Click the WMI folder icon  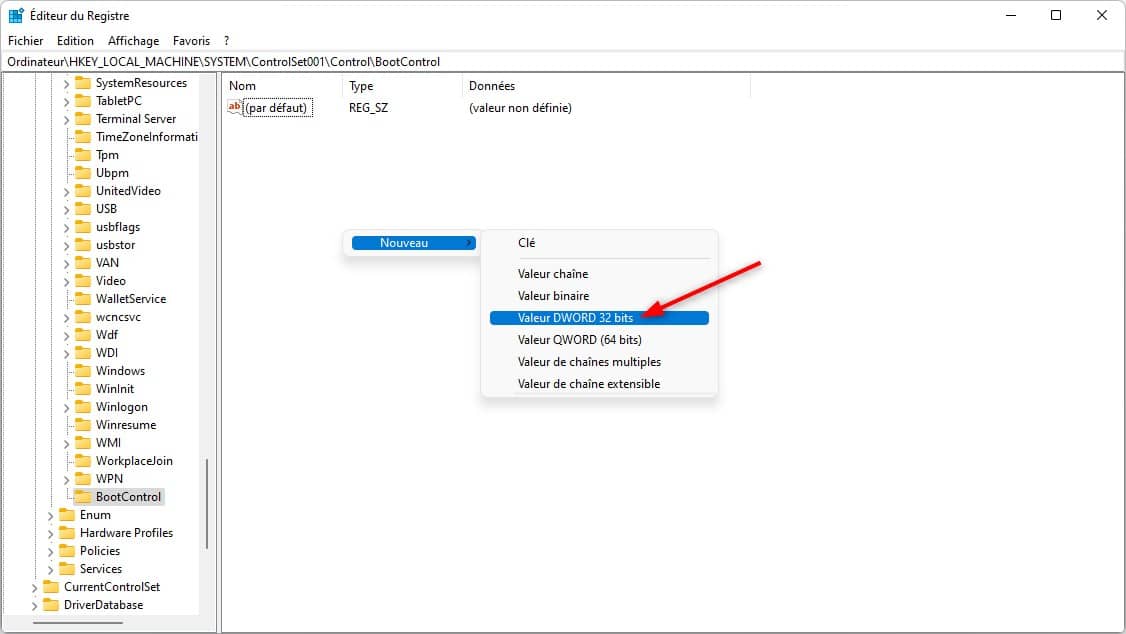83,442
